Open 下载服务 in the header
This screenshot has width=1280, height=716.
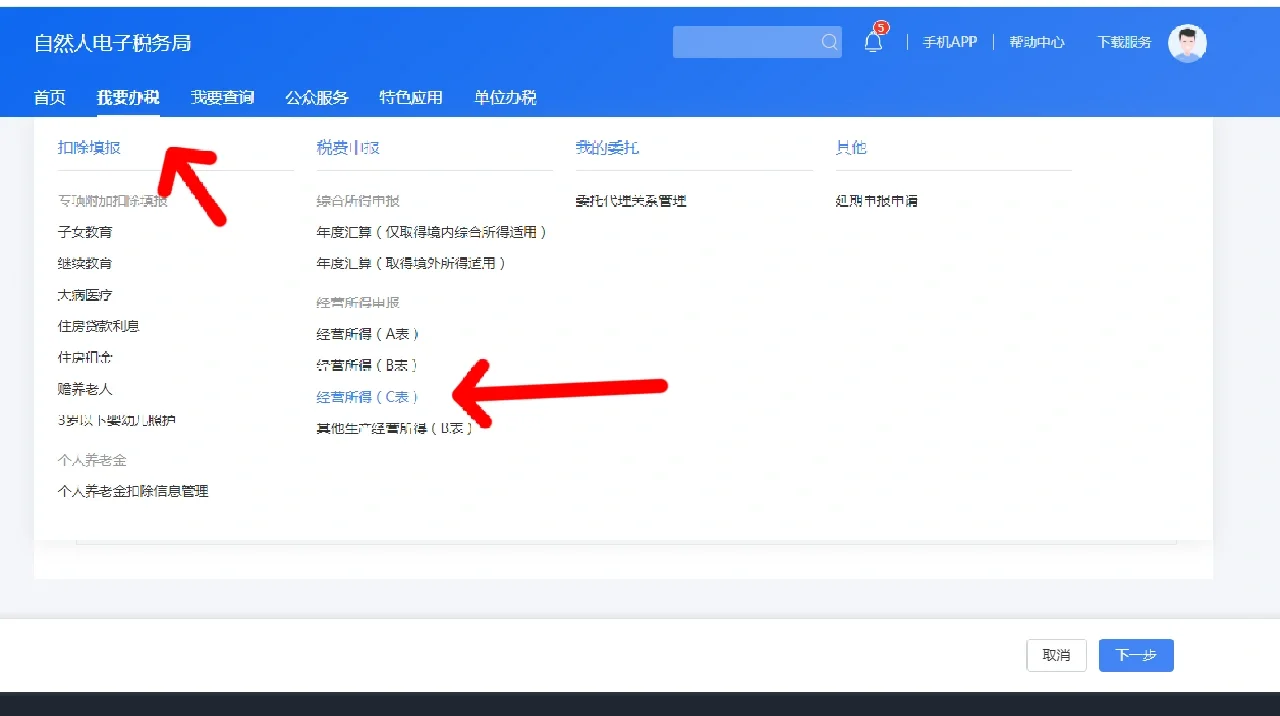point(1124,42)
